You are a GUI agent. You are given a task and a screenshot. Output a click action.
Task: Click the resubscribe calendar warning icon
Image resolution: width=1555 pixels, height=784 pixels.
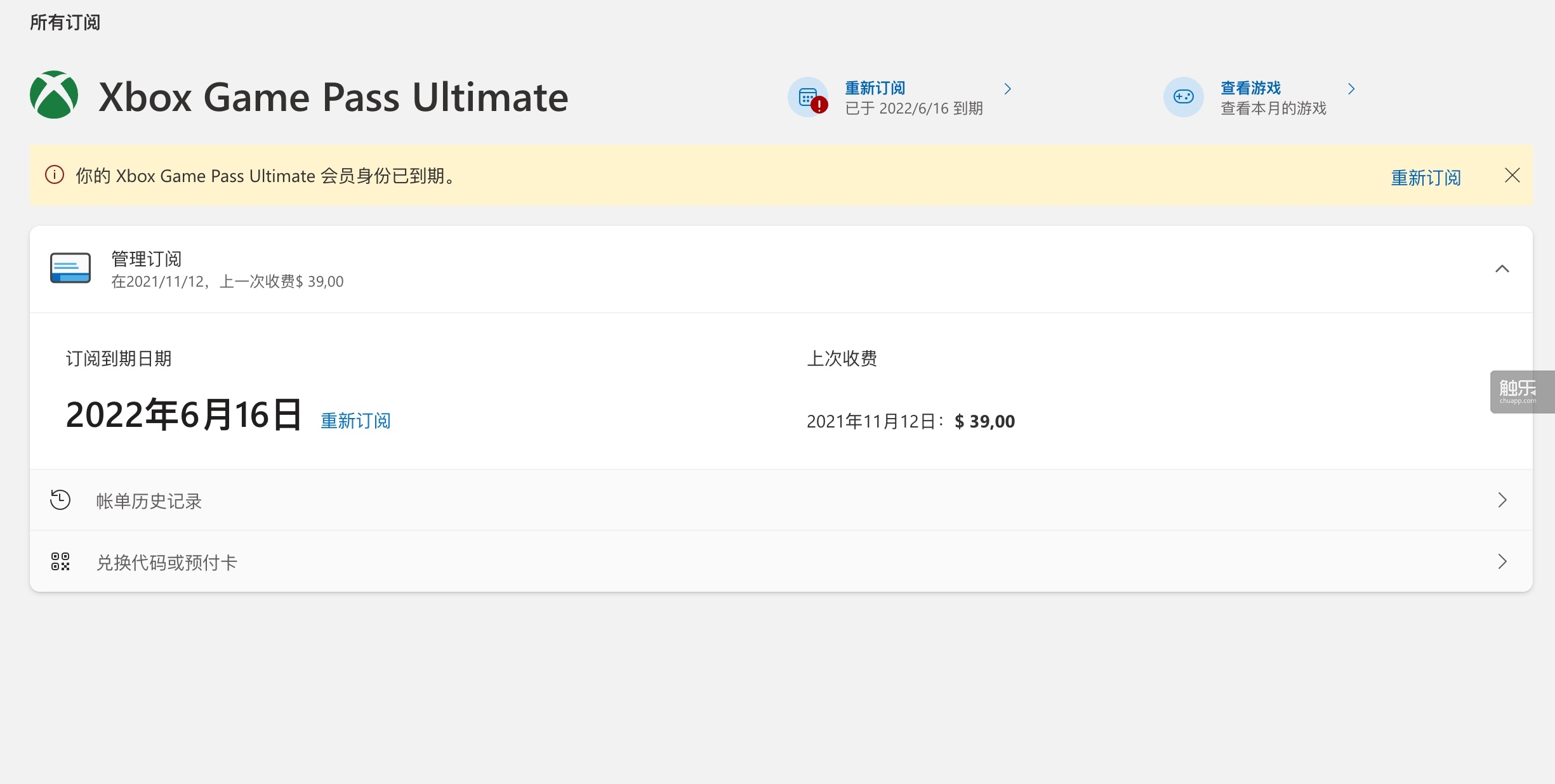pyautogui.click(x=809, y=97)
